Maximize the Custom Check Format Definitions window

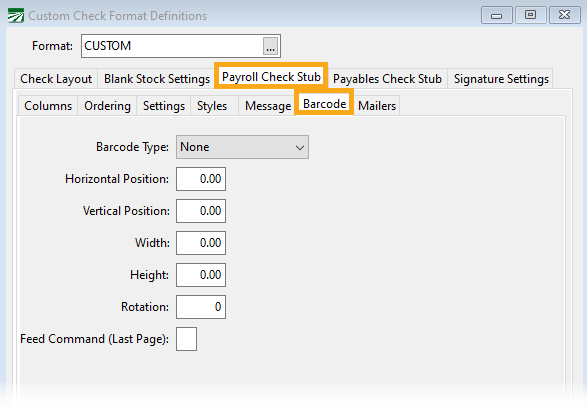click(x=530, y=15)
